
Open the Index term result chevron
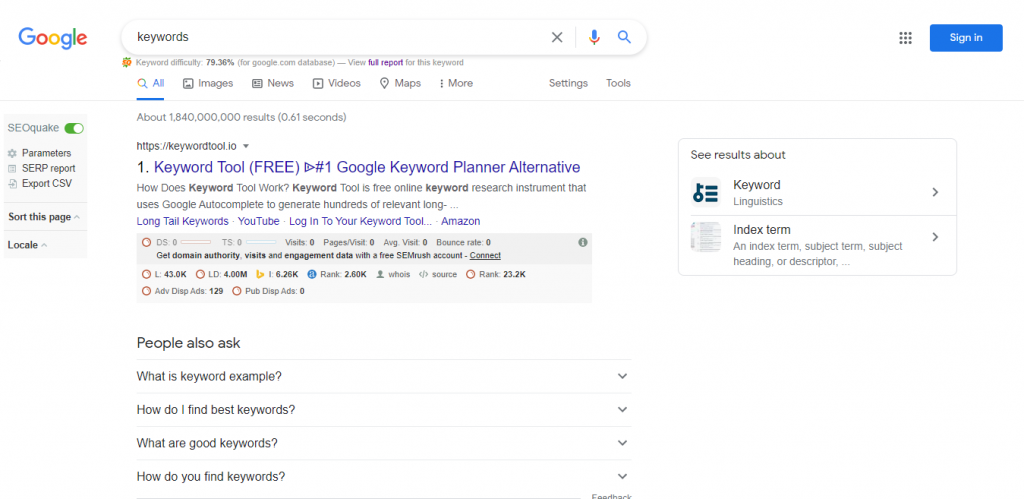pos(935,236)
